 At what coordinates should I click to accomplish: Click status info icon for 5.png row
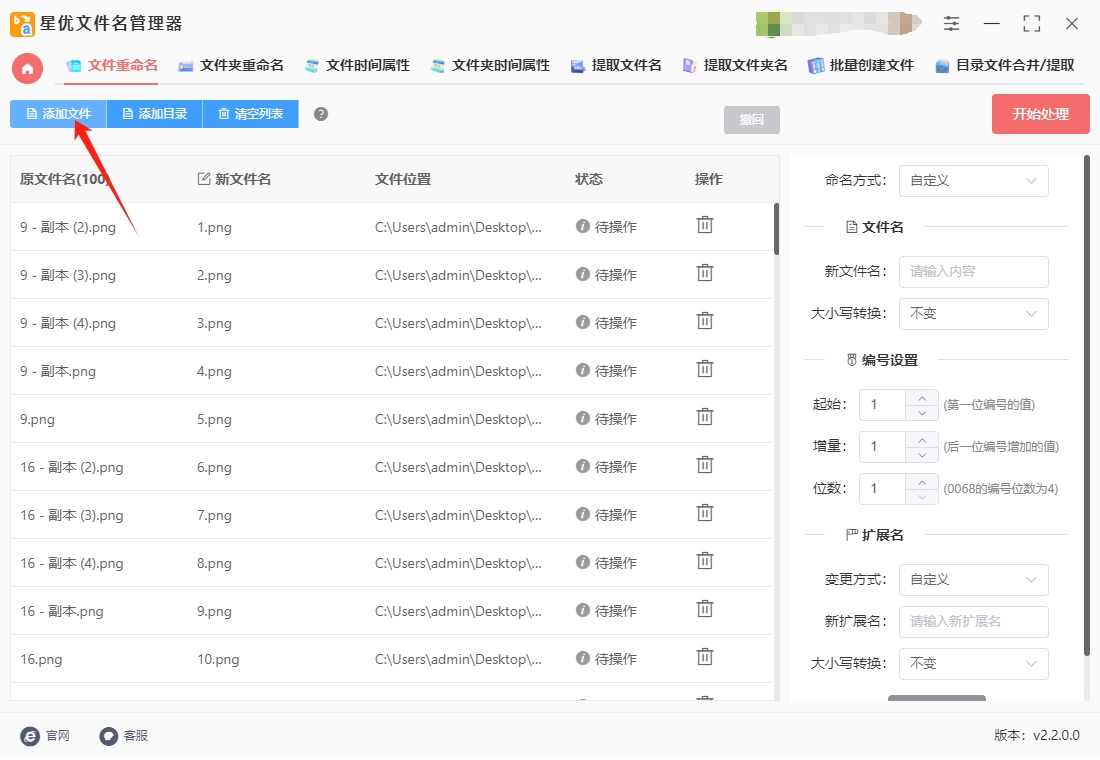click(582, 418)
